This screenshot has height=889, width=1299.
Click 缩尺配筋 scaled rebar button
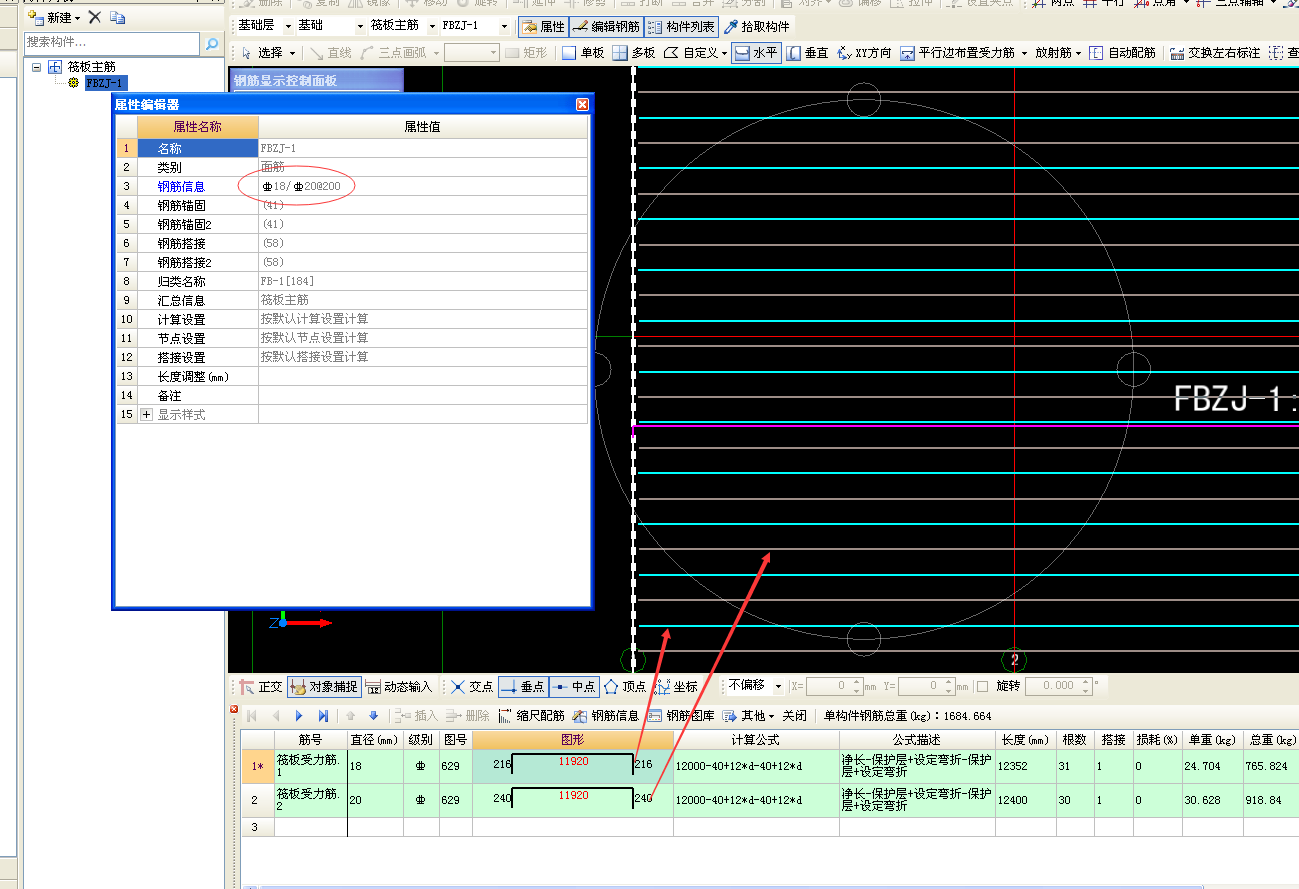[x=531, y=716]
